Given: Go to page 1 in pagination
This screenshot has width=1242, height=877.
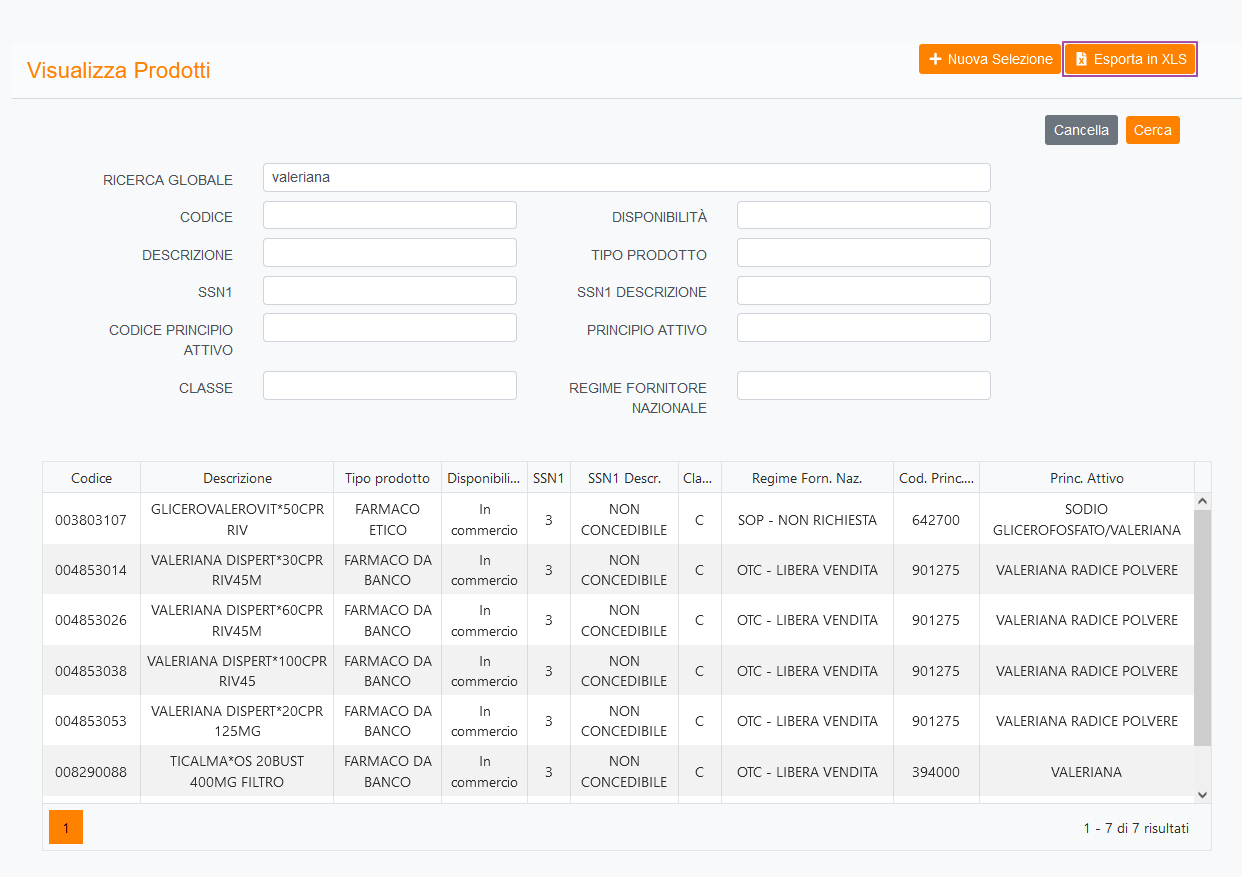Looking at the screenshot, I should coord(66,828).
